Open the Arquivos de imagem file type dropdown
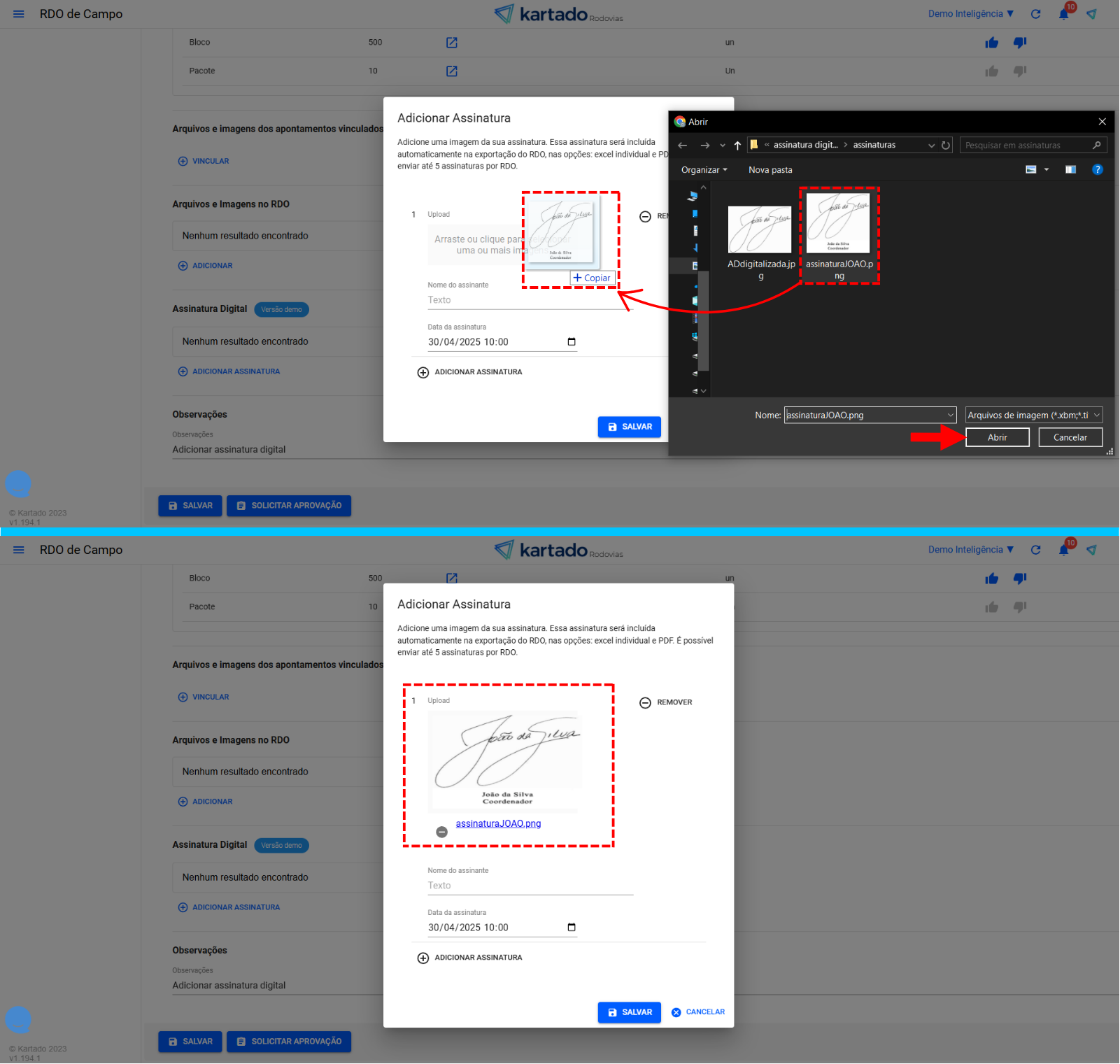1120x1064 pixels. 1033,416
